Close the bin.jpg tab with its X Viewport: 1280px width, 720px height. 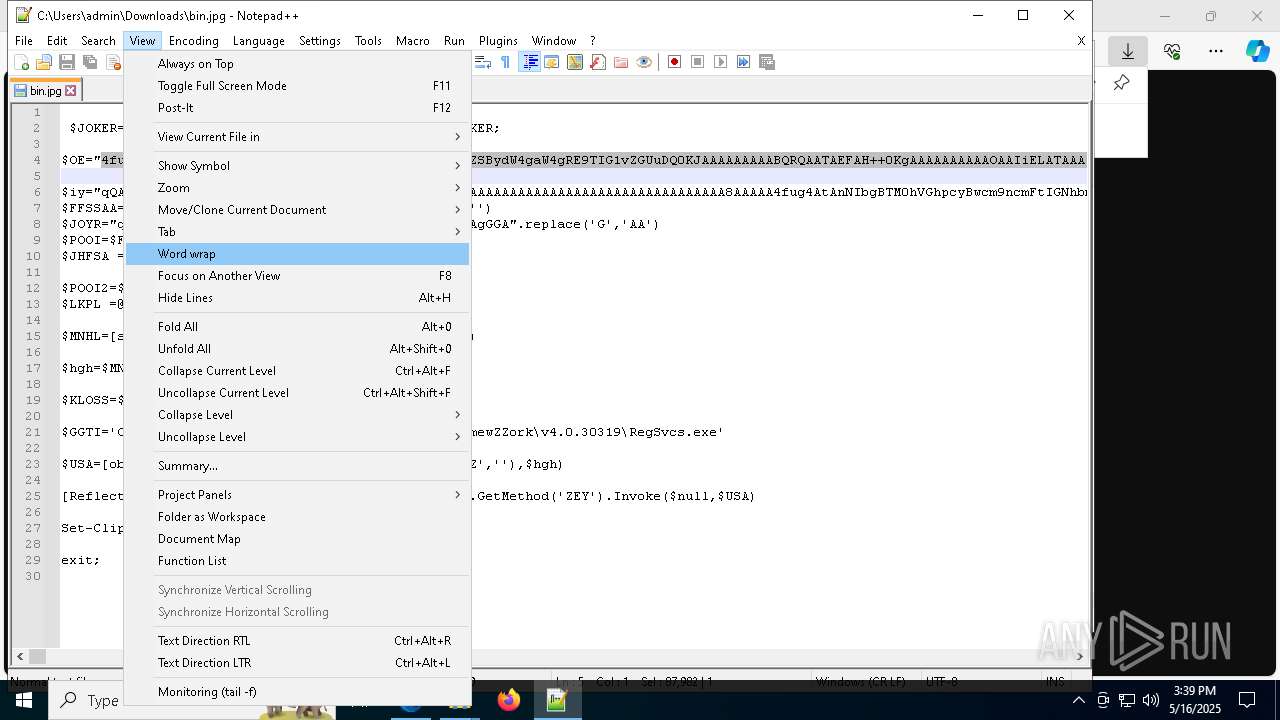point(71,90)
